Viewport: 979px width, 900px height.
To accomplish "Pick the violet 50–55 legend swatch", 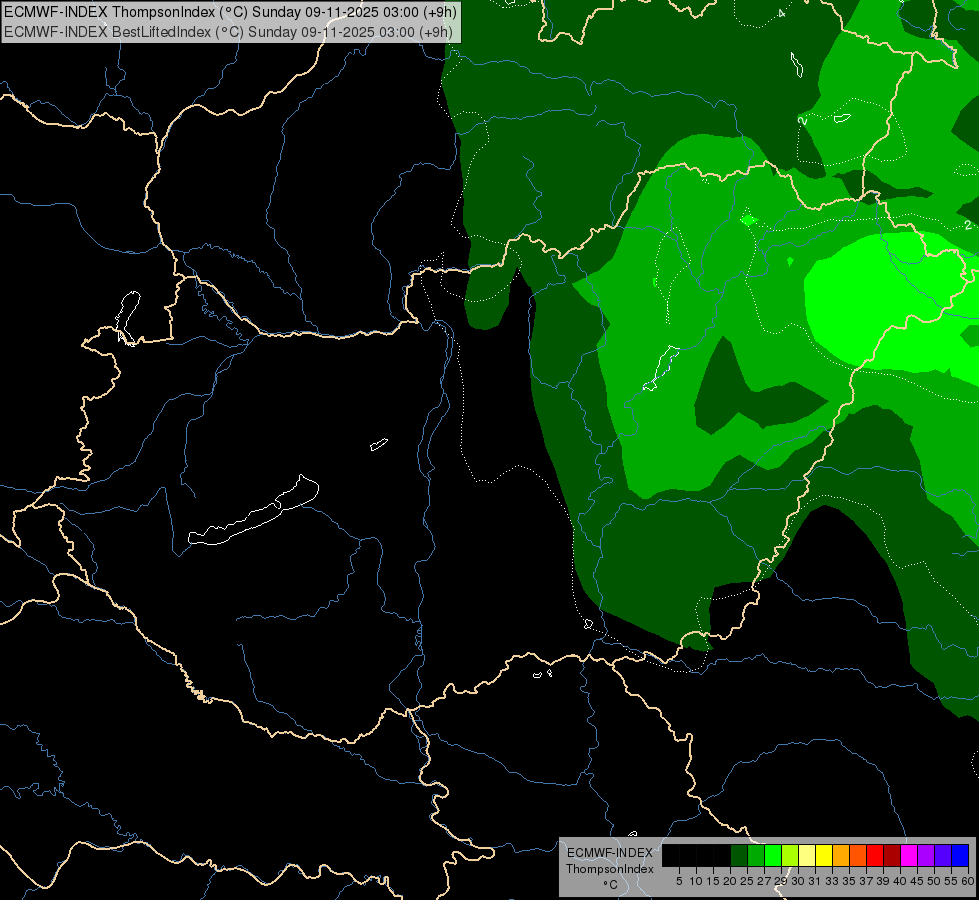I will tap(943, 855).
